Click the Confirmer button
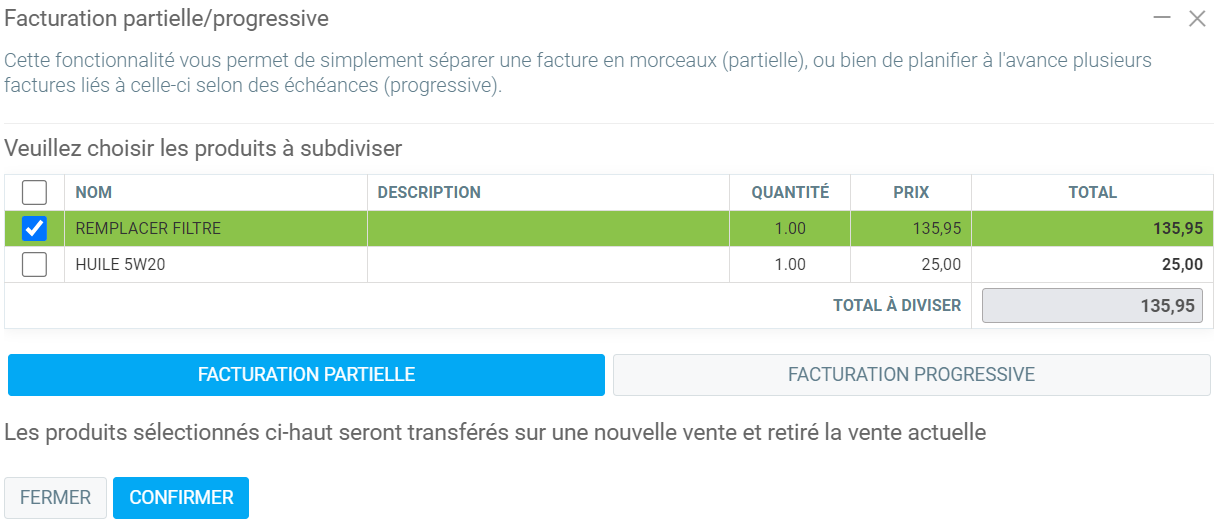This screenshot has height=520, width=1218. pyautogui.click(x=181, y=498)
